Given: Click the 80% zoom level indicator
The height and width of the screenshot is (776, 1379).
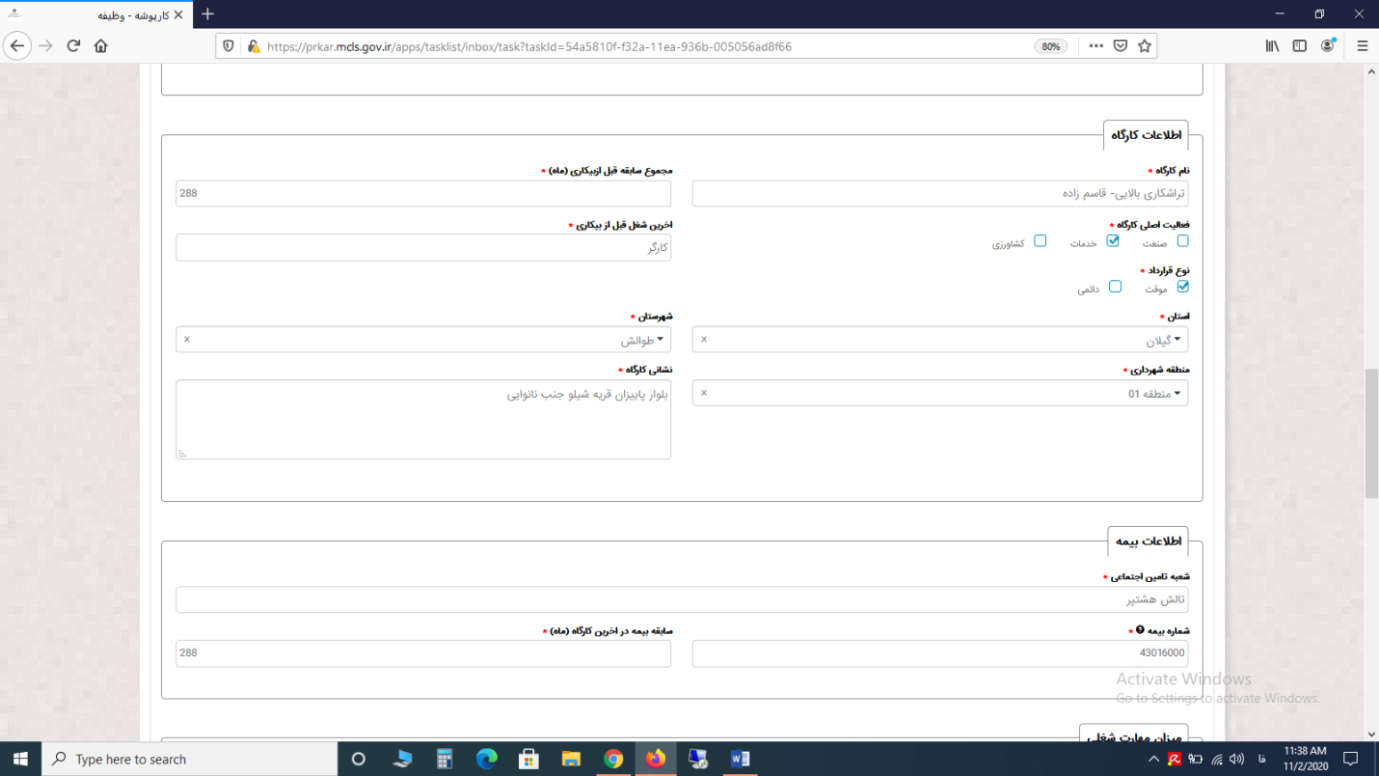Looking at the screenshot, I should click(1050, 46).
